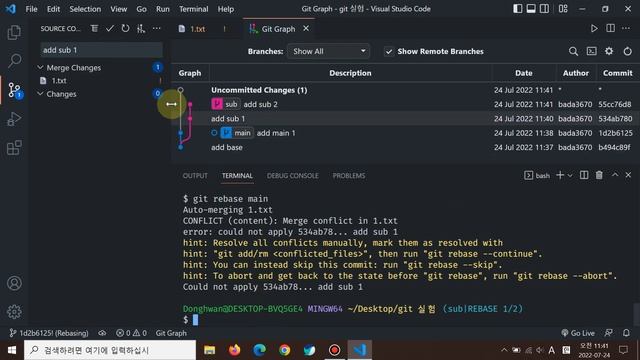Switch to the PROBLEMS panel tab
The width and height of the screenshot is (640, 360).
click(x=349, y=176)
